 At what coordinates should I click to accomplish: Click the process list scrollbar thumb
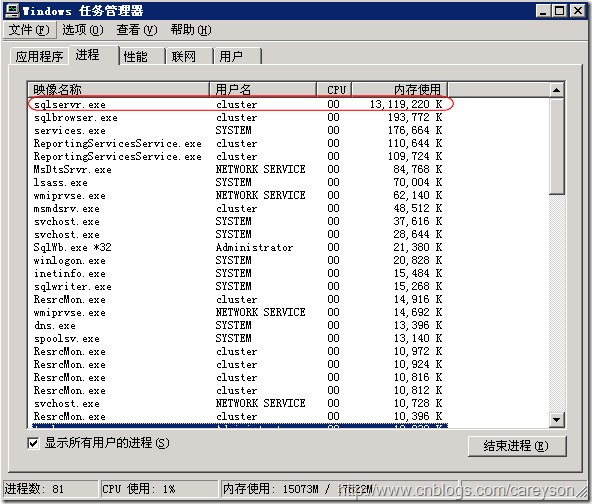[556, 146]
